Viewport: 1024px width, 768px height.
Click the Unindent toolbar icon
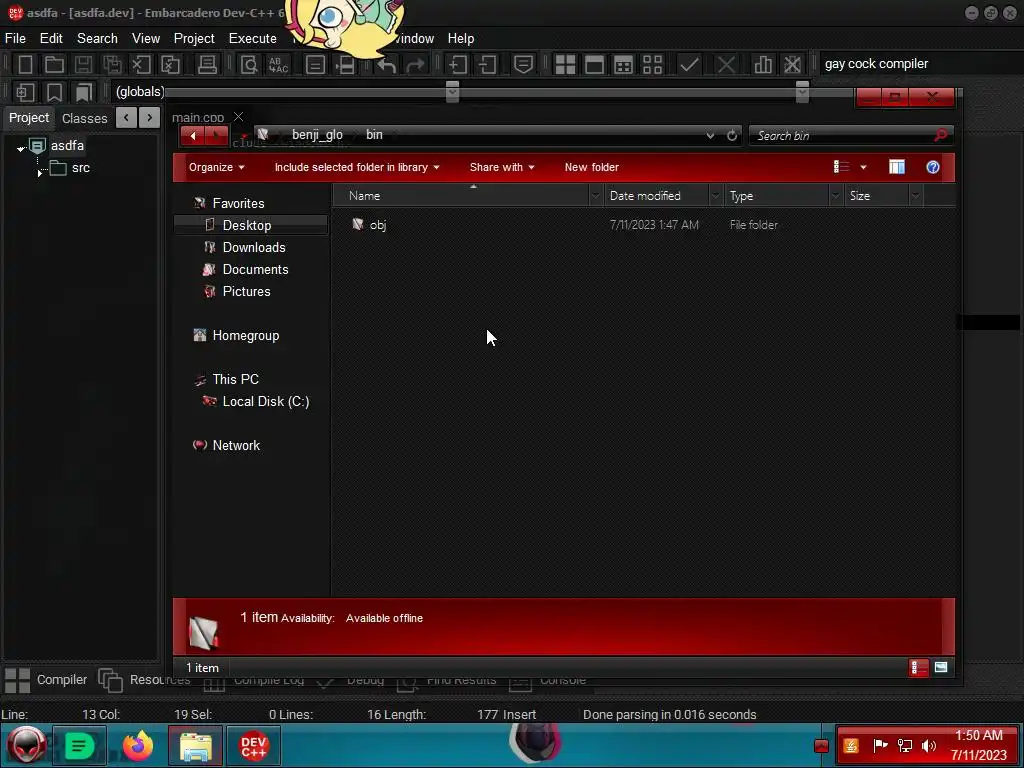click(487, 64)
